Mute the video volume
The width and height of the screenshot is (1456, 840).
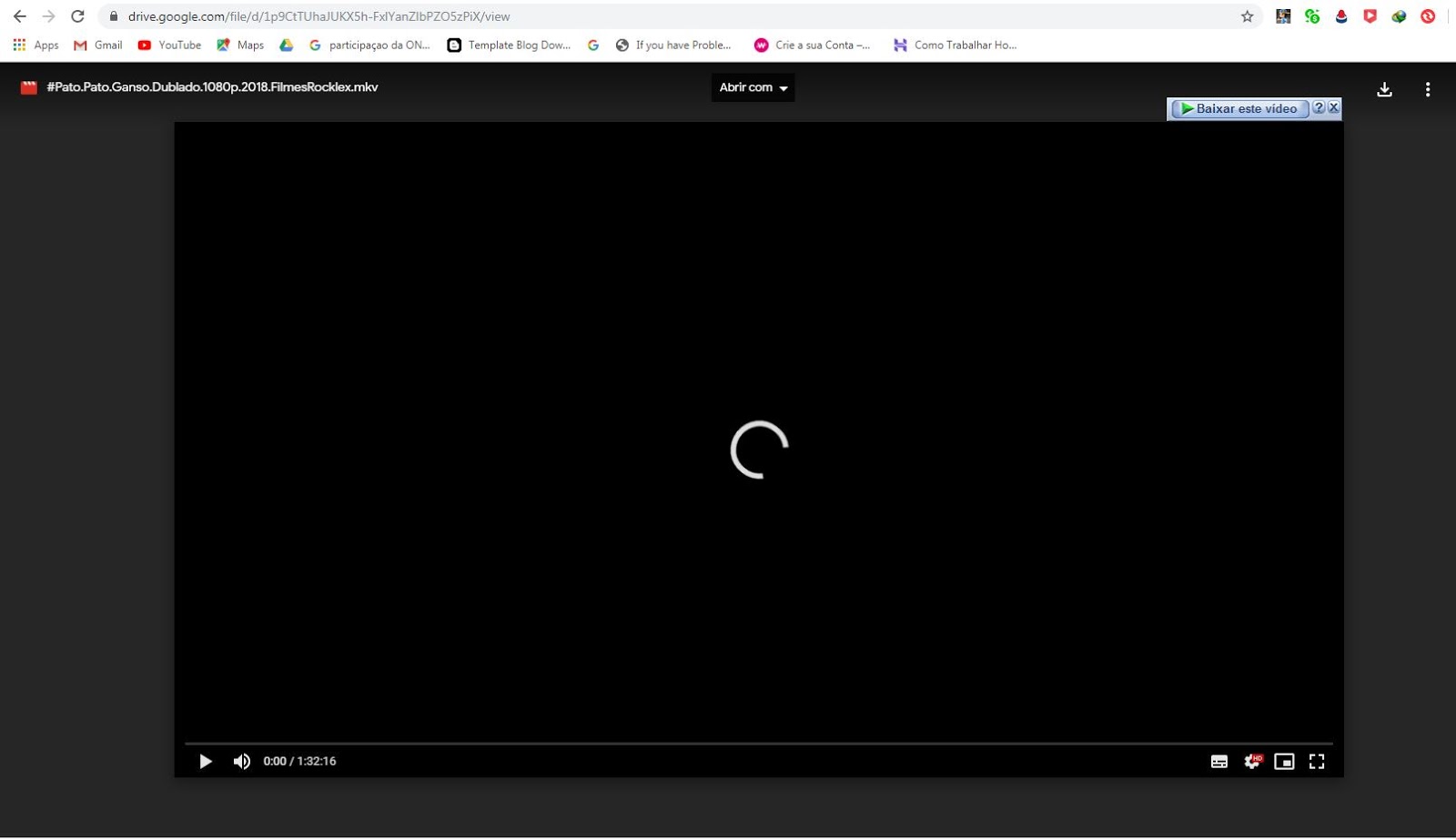(x=241, y=762)
